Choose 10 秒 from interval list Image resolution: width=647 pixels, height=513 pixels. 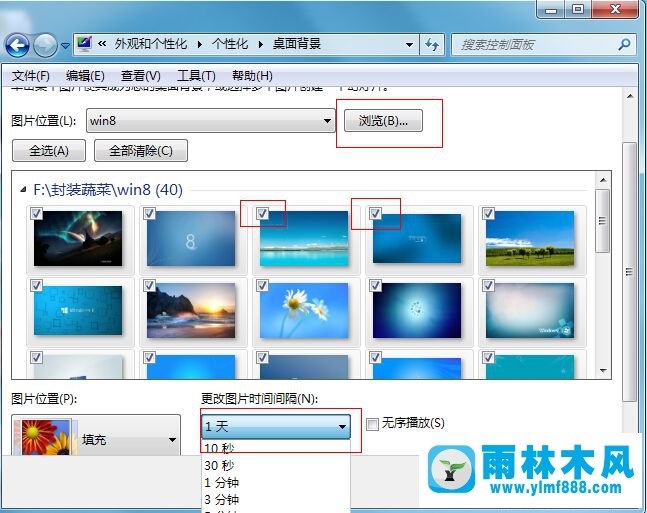[276, 448]
